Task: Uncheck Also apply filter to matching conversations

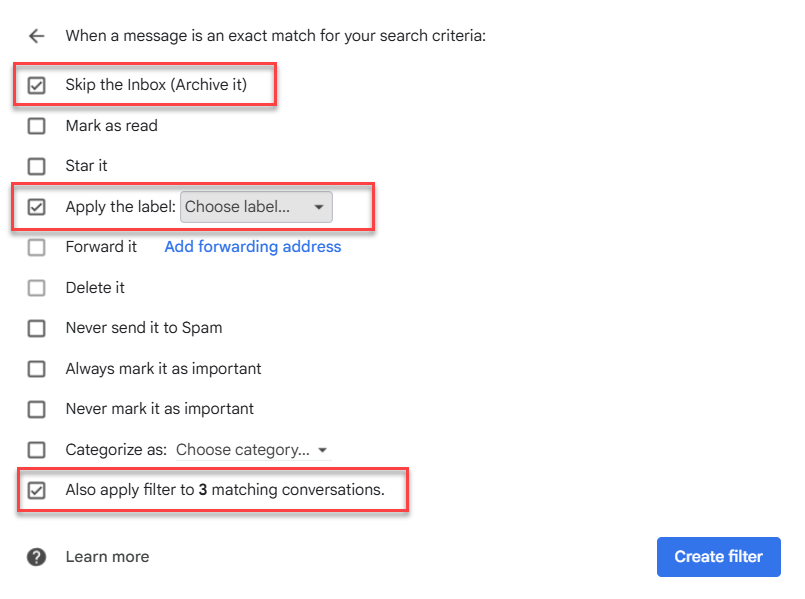Action: pos(37,490)
